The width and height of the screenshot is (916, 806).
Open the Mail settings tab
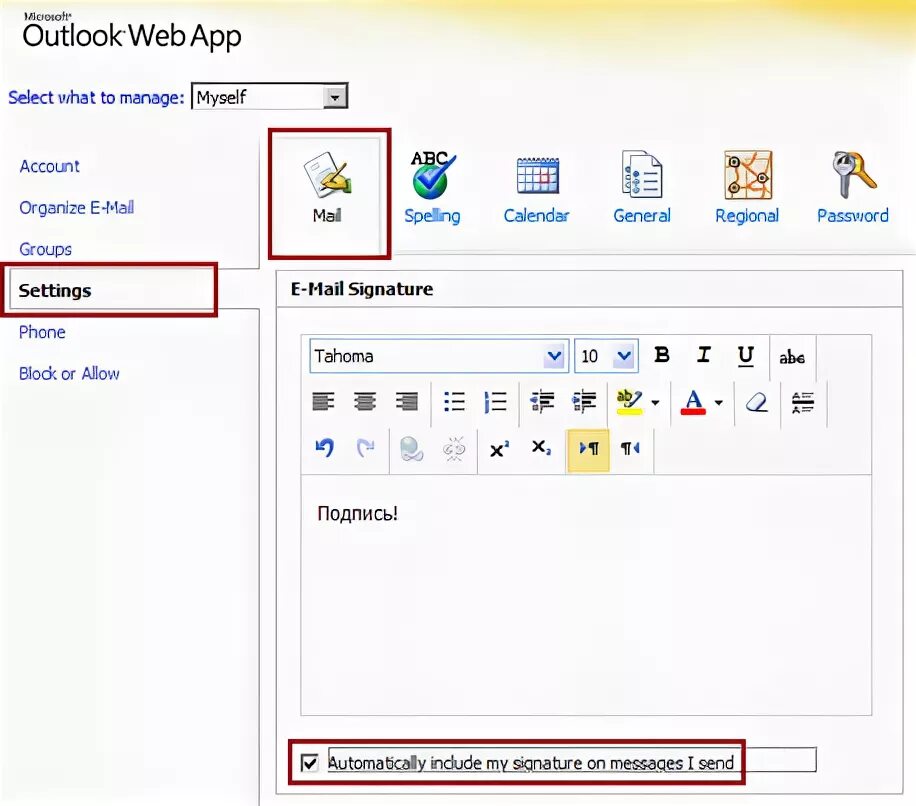coord(329,193)
